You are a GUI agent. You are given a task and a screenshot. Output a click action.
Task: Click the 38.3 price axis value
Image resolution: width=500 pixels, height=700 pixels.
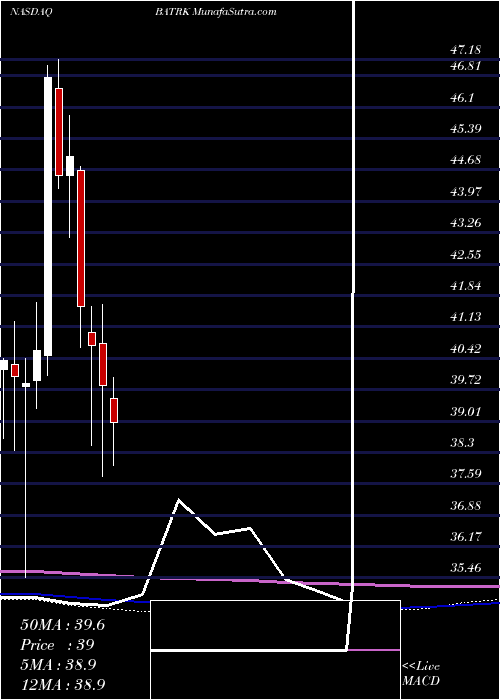[x=462, y=443]
